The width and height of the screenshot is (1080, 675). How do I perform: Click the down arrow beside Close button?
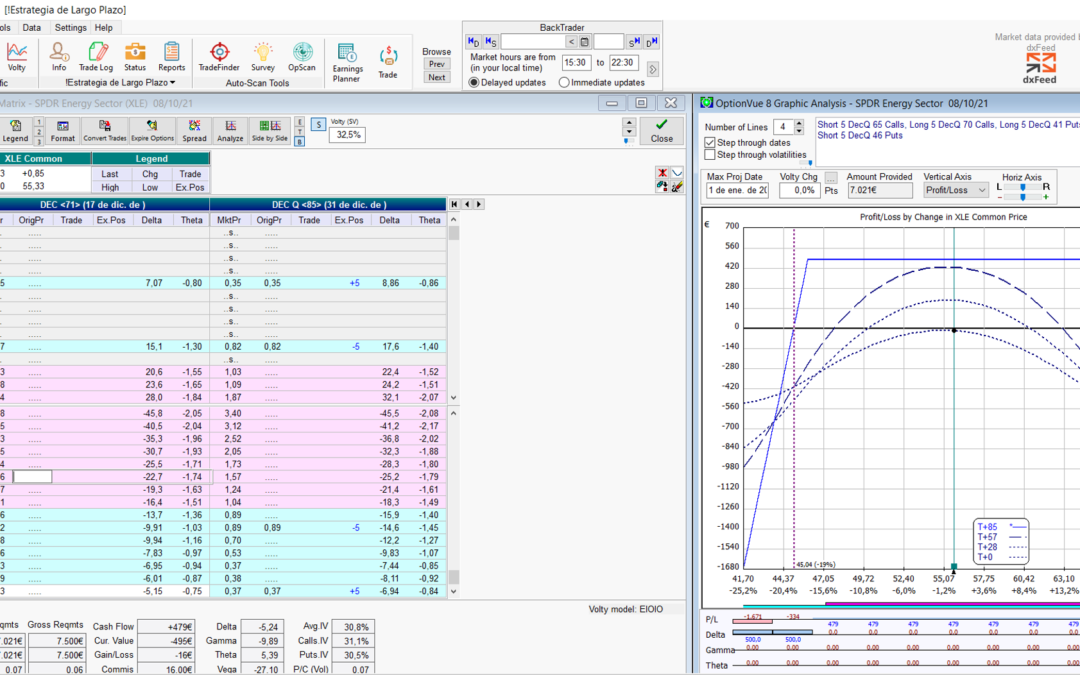pos(629,132)
